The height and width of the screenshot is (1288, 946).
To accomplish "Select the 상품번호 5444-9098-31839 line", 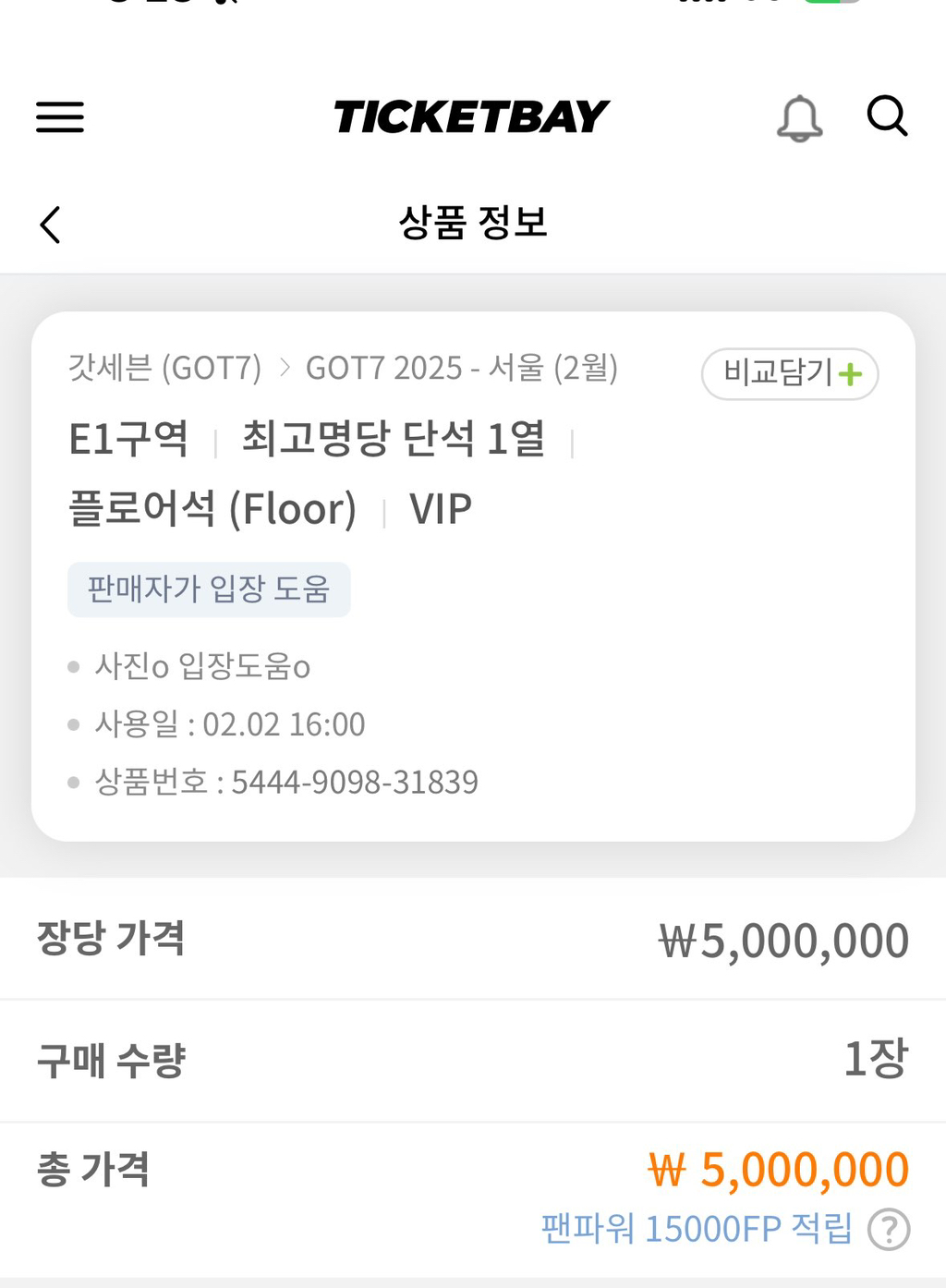I will (x=286, y=783).
